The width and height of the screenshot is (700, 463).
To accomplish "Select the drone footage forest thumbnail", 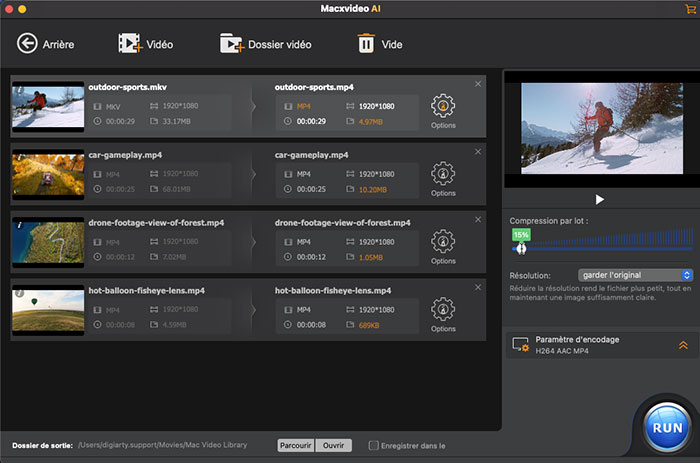I will 48,242.
